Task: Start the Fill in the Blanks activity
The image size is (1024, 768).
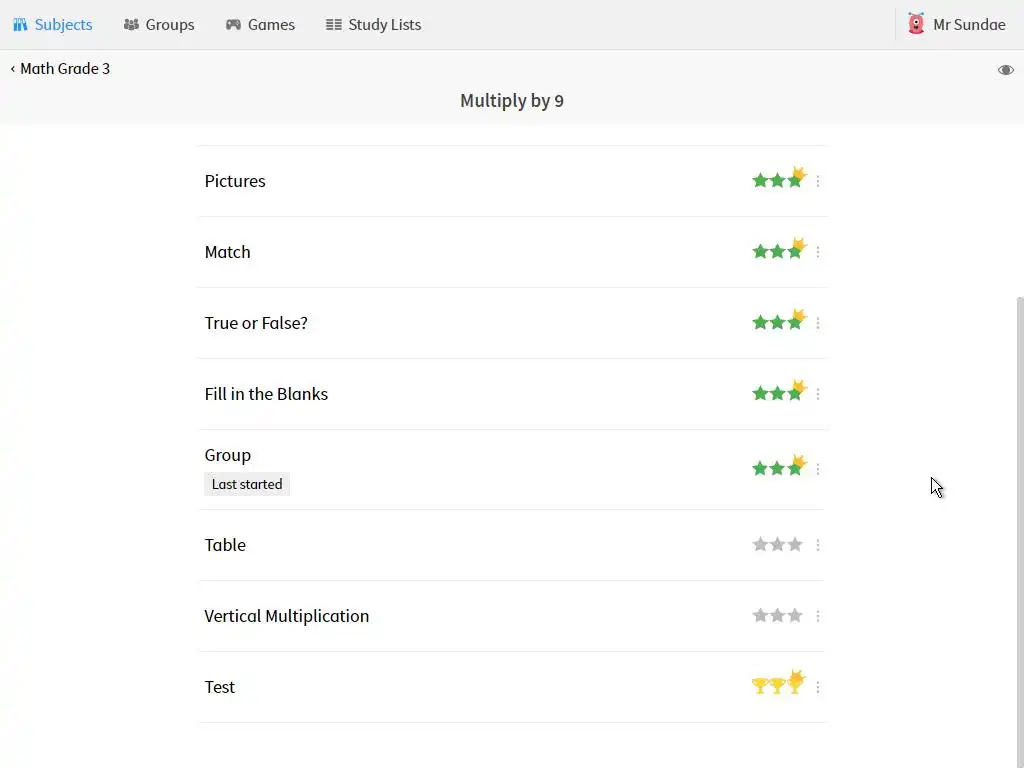Action: click(266, 394)
